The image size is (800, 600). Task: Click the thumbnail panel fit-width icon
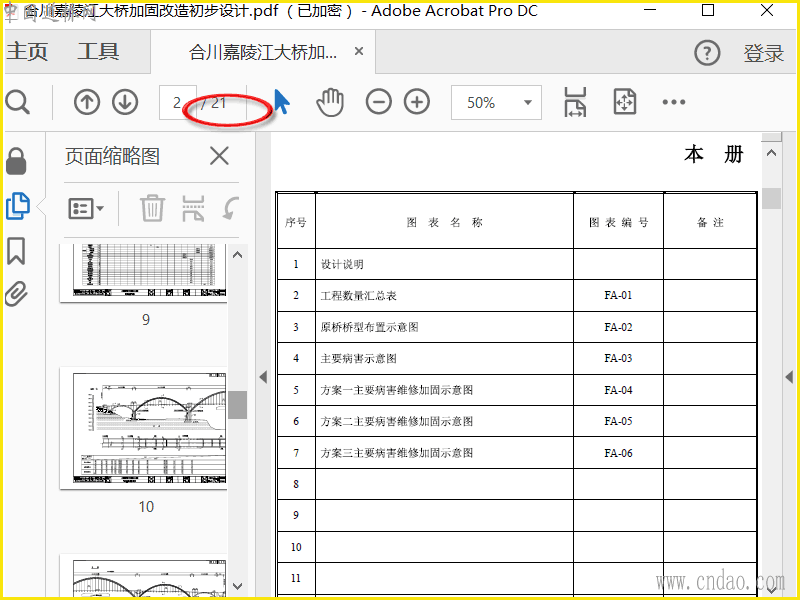[193, 208]
